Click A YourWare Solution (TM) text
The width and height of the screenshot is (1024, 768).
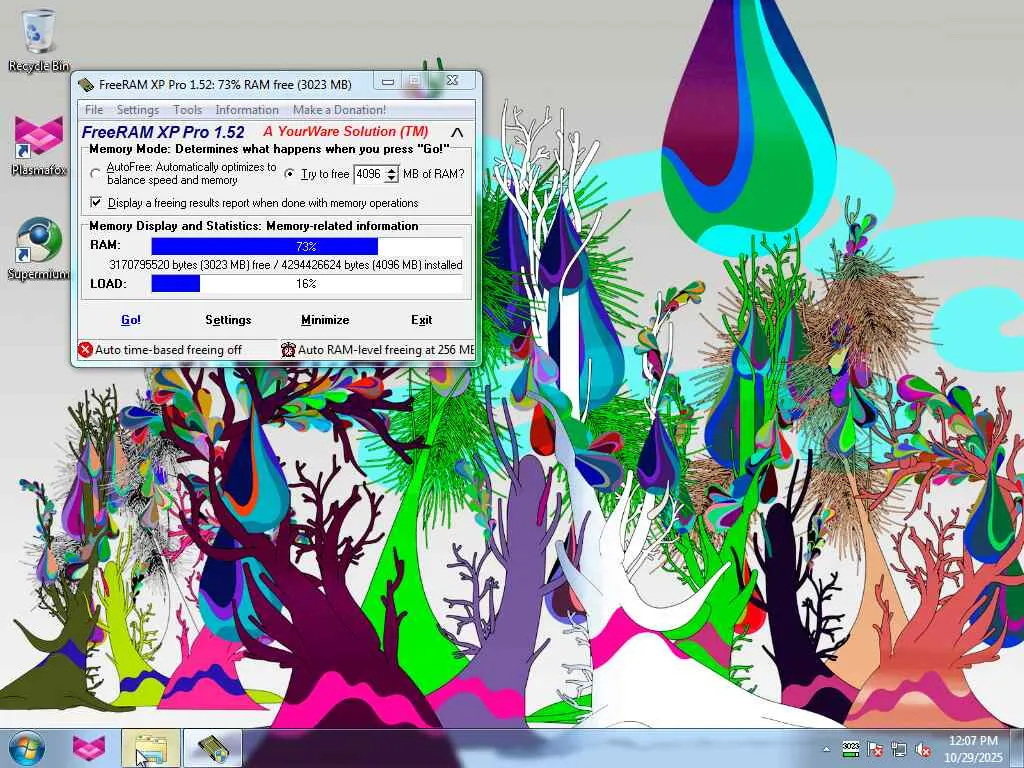(345, 131)
